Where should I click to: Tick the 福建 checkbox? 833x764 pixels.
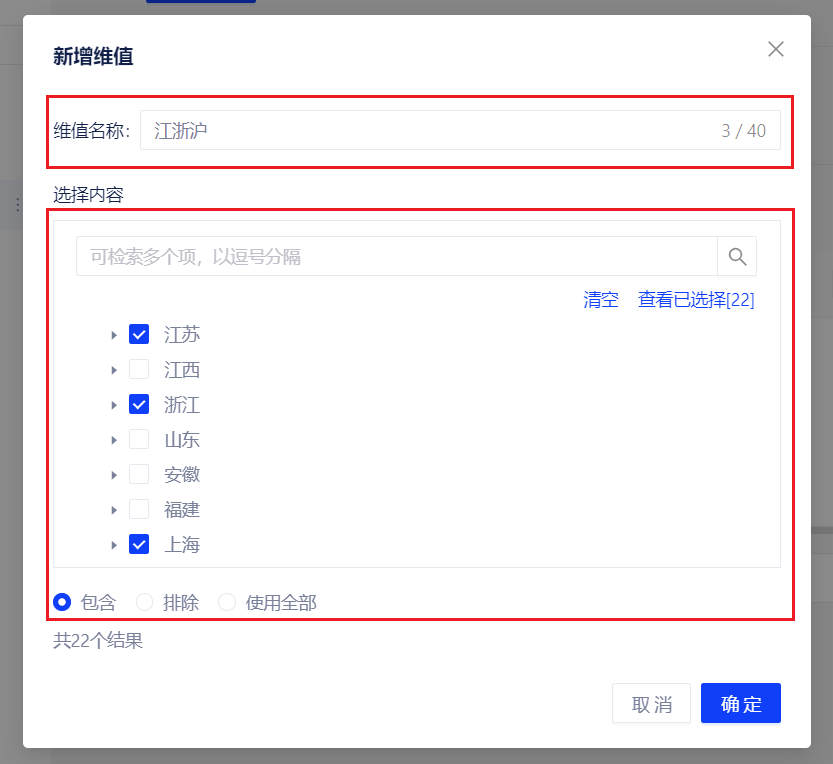(139, 510)
